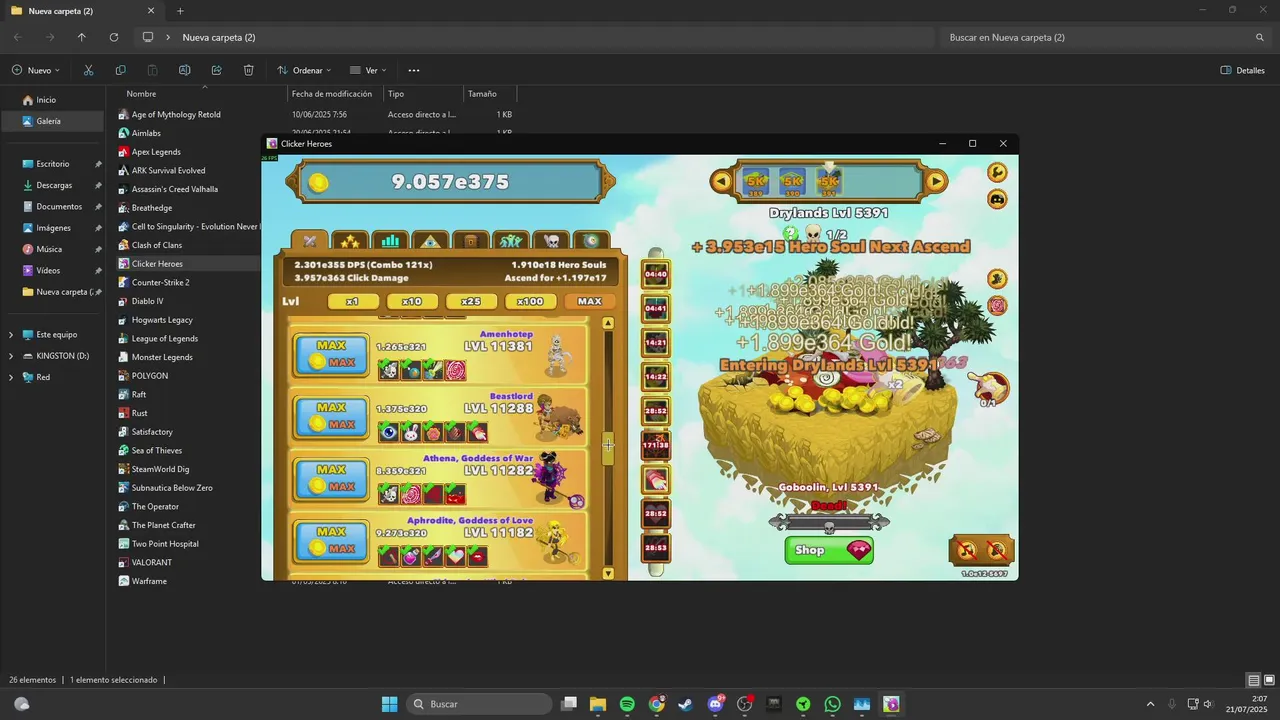The width and height of the screenshot is (1280, 720).
Task: Expand Este equipo in the navigation pane
Action: pos(11,335)
